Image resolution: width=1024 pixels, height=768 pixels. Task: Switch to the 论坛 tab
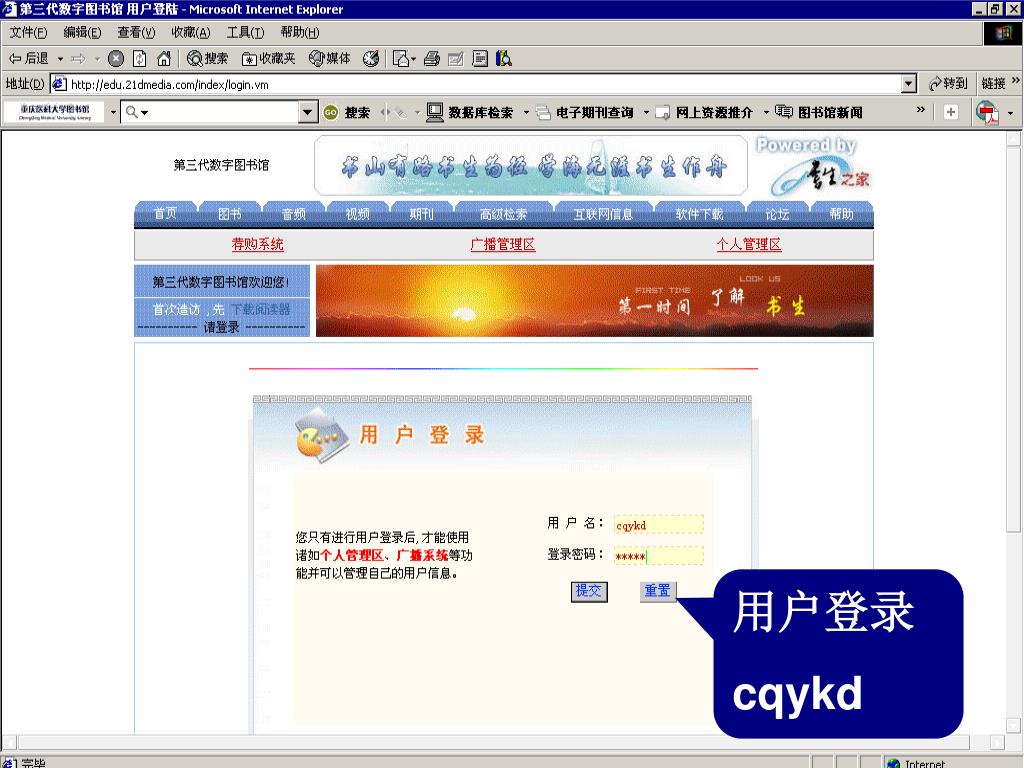point(777,214)
